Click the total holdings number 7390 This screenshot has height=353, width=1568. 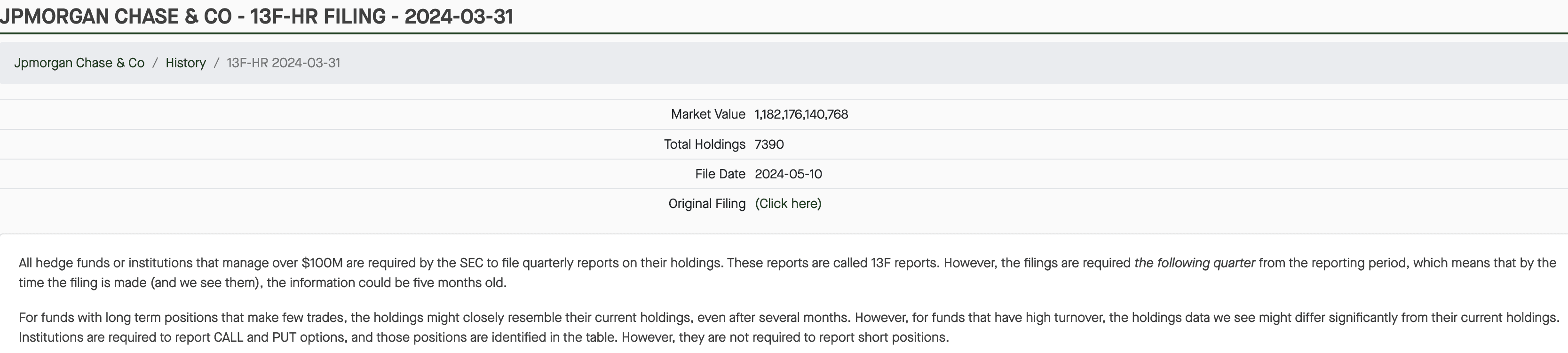[769, 144]
